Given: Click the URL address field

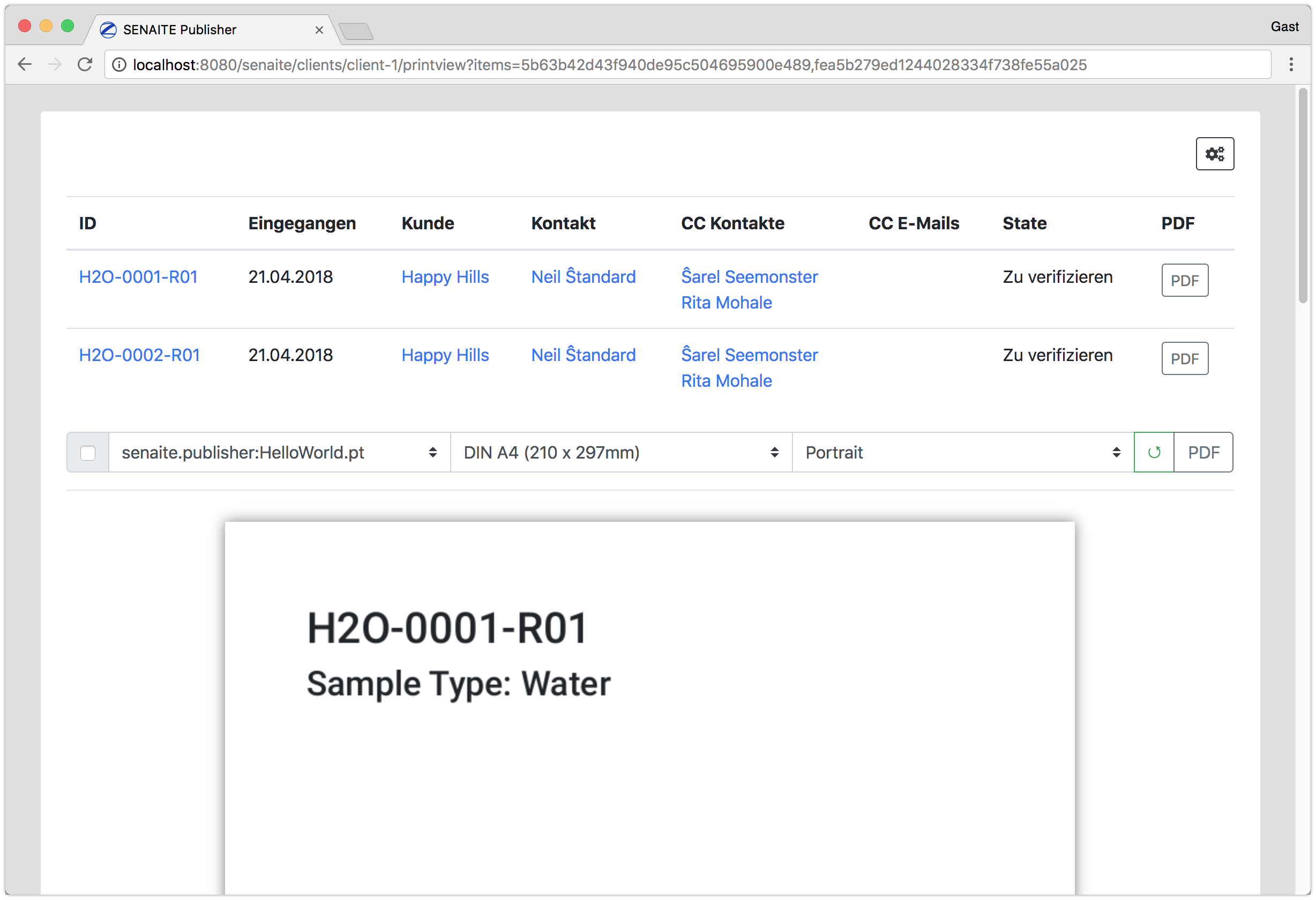Looking at the screenshot, I should (609, 65).
